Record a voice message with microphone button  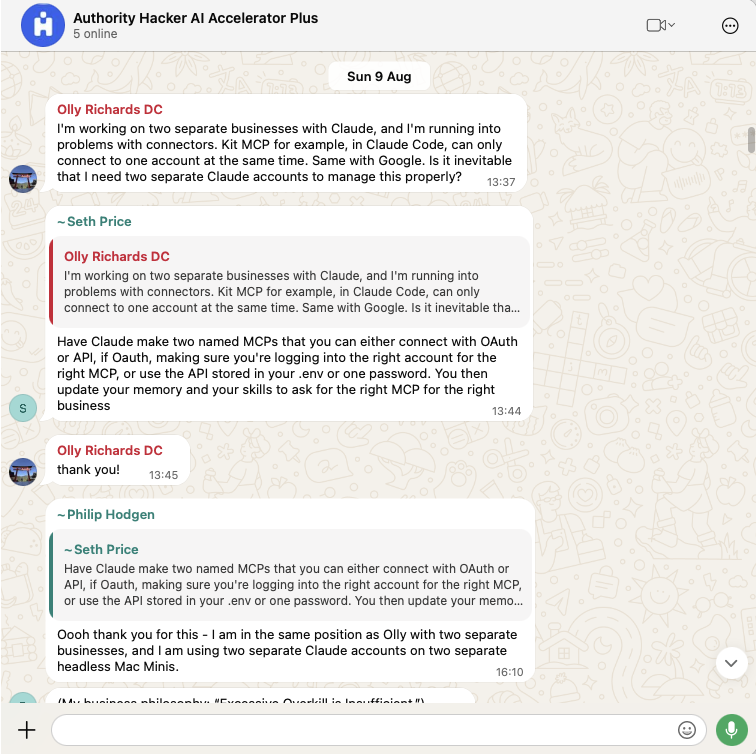pos(731,730)
